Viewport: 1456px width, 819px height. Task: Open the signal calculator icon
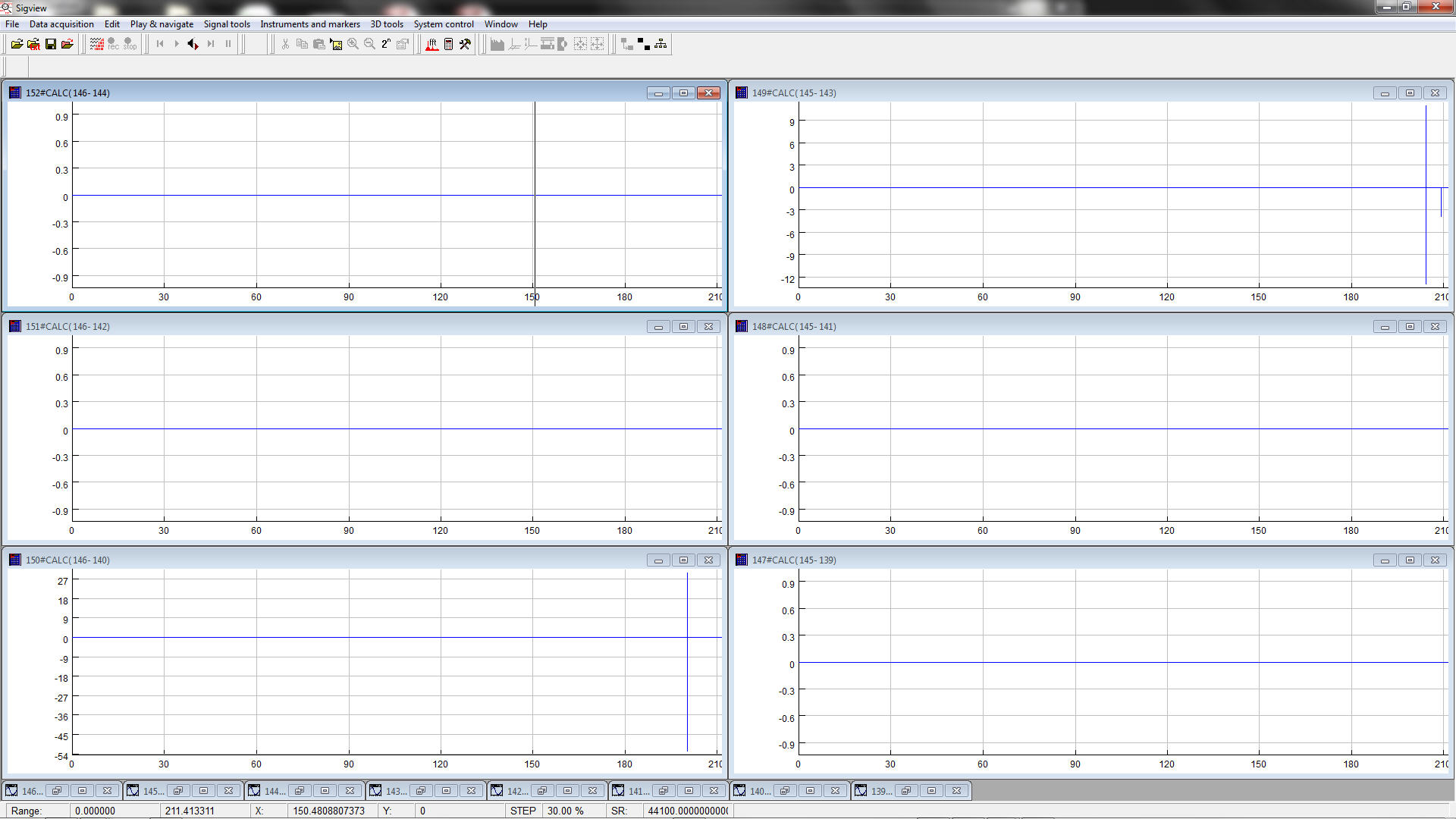(x=448, y=44)
